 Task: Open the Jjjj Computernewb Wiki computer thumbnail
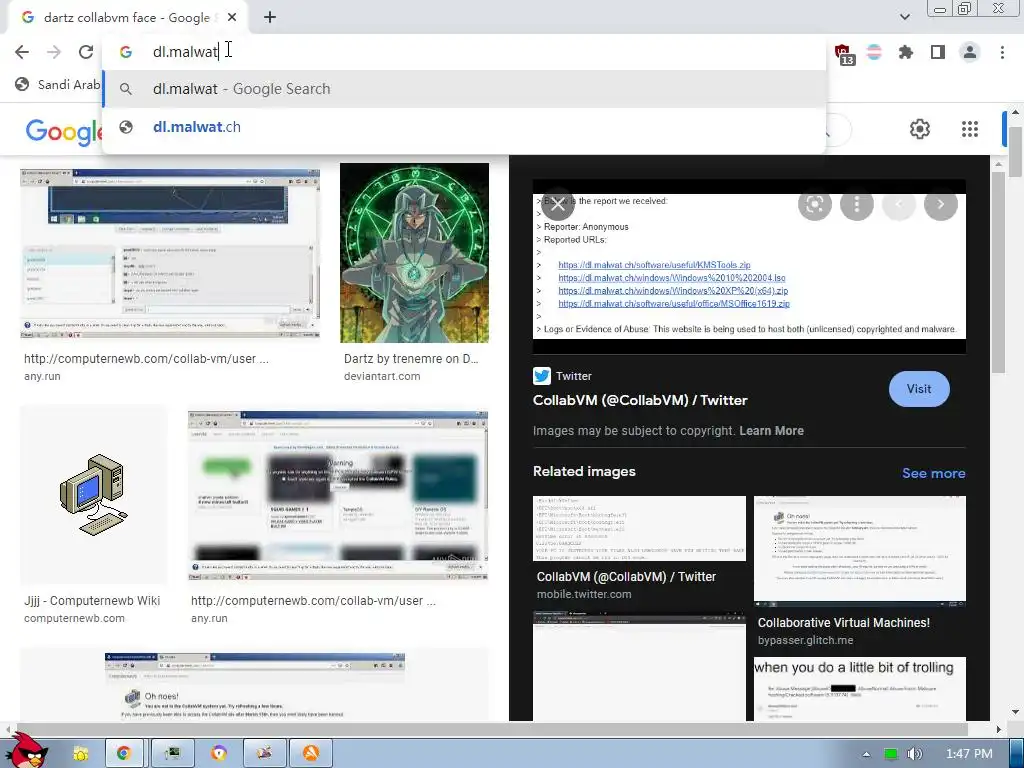click(93, 494)
